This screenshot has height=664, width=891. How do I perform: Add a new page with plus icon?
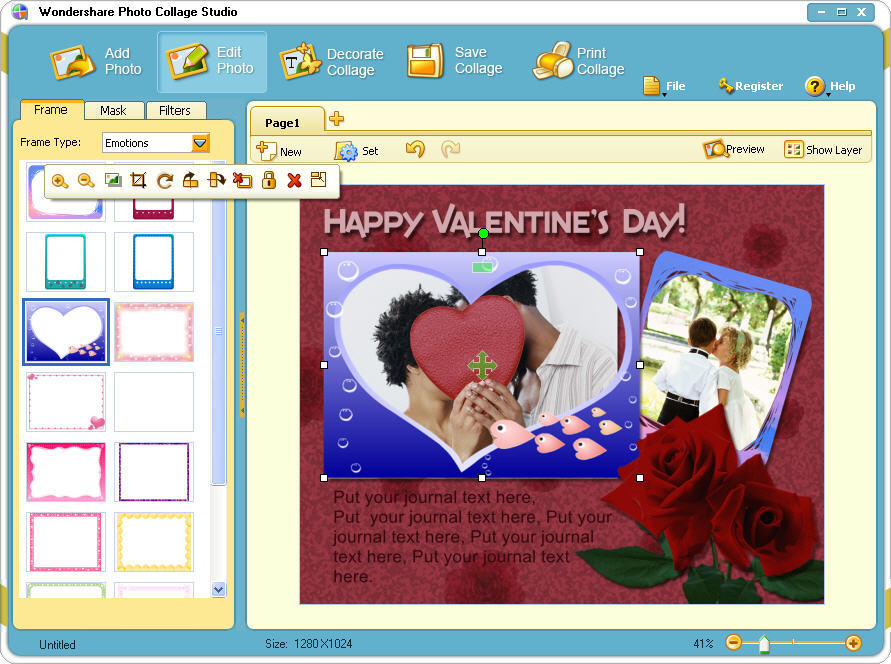pyautogui.click(x=337, y=119)
